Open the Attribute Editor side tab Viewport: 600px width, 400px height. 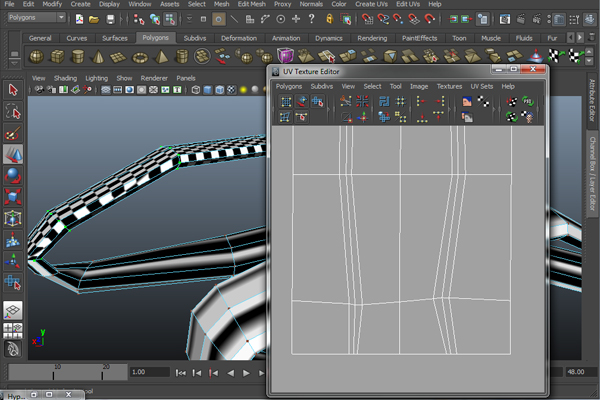click(x=592, y=100)
